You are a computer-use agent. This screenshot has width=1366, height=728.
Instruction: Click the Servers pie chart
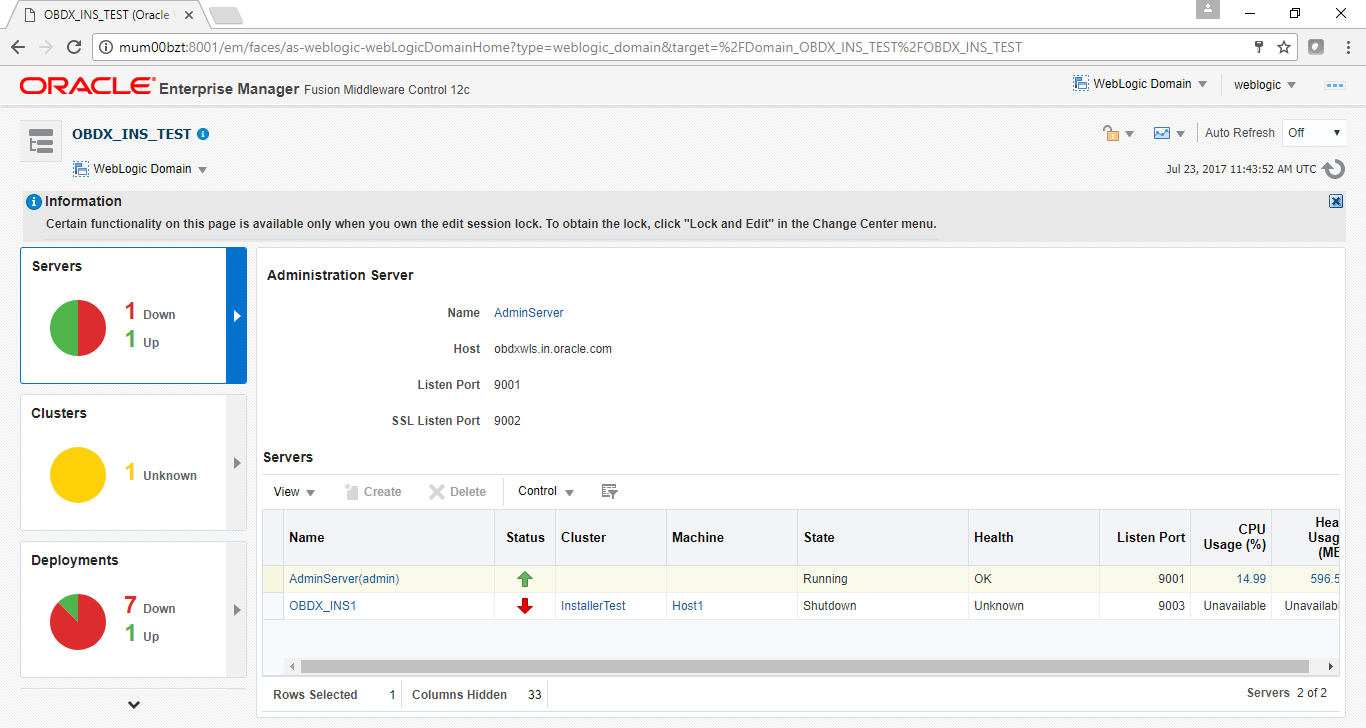[x=78, y=328]
